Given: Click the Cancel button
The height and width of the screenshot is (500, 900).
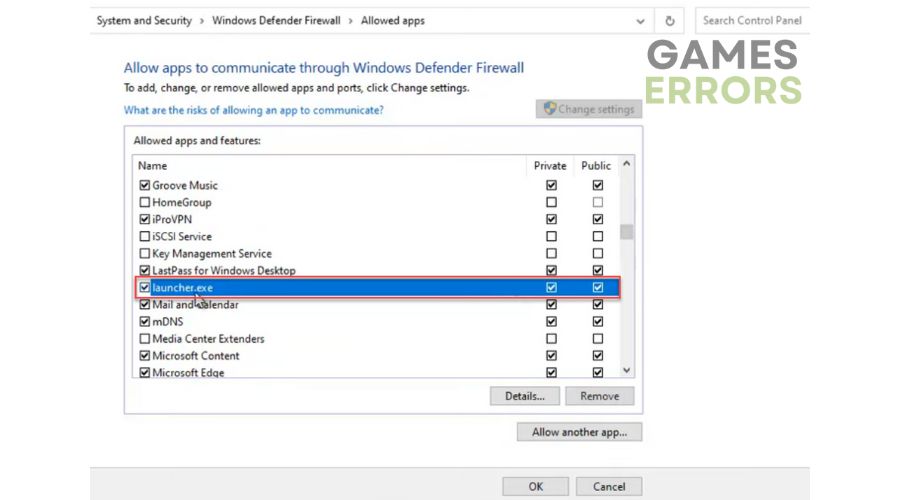Looking at the screenshot, I should point(609,486).
